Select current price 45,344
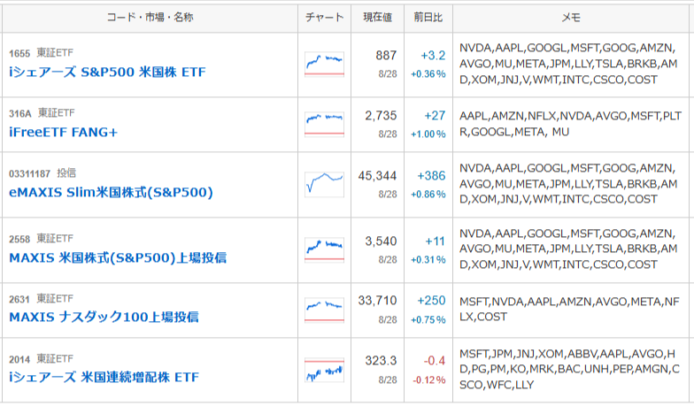This screenshot has width=694, height=406. click(x=378, y=176)
